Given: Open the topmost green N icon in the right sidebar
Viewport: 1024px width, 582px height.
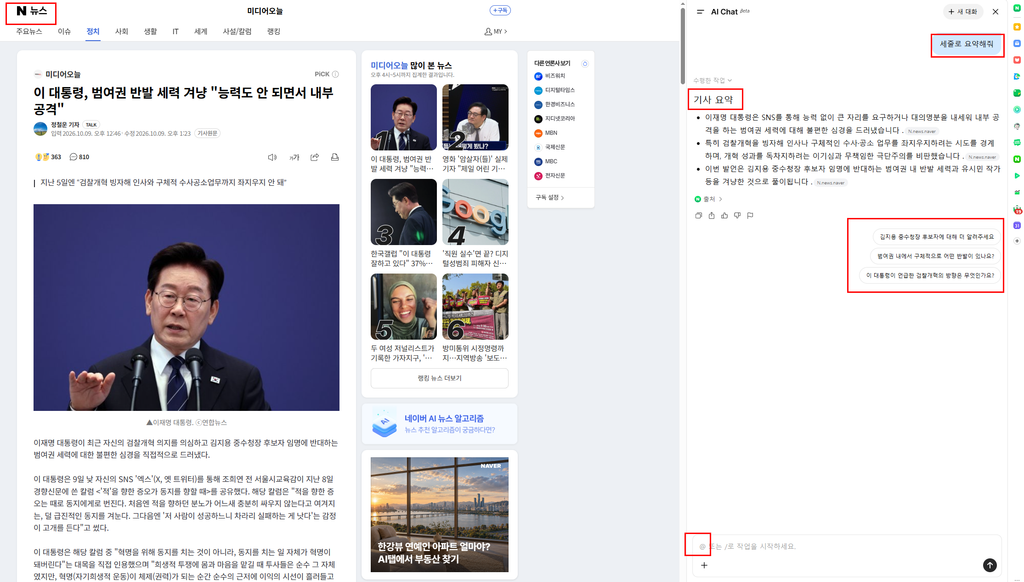Looking at the screenshot, I should pyautogui.click(x=1017, y=7).
